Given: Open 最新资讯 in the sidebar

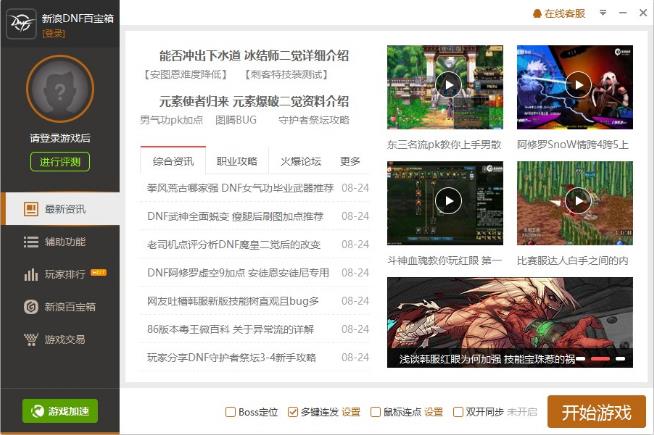Looking at the screenshot, I should 60,209.
